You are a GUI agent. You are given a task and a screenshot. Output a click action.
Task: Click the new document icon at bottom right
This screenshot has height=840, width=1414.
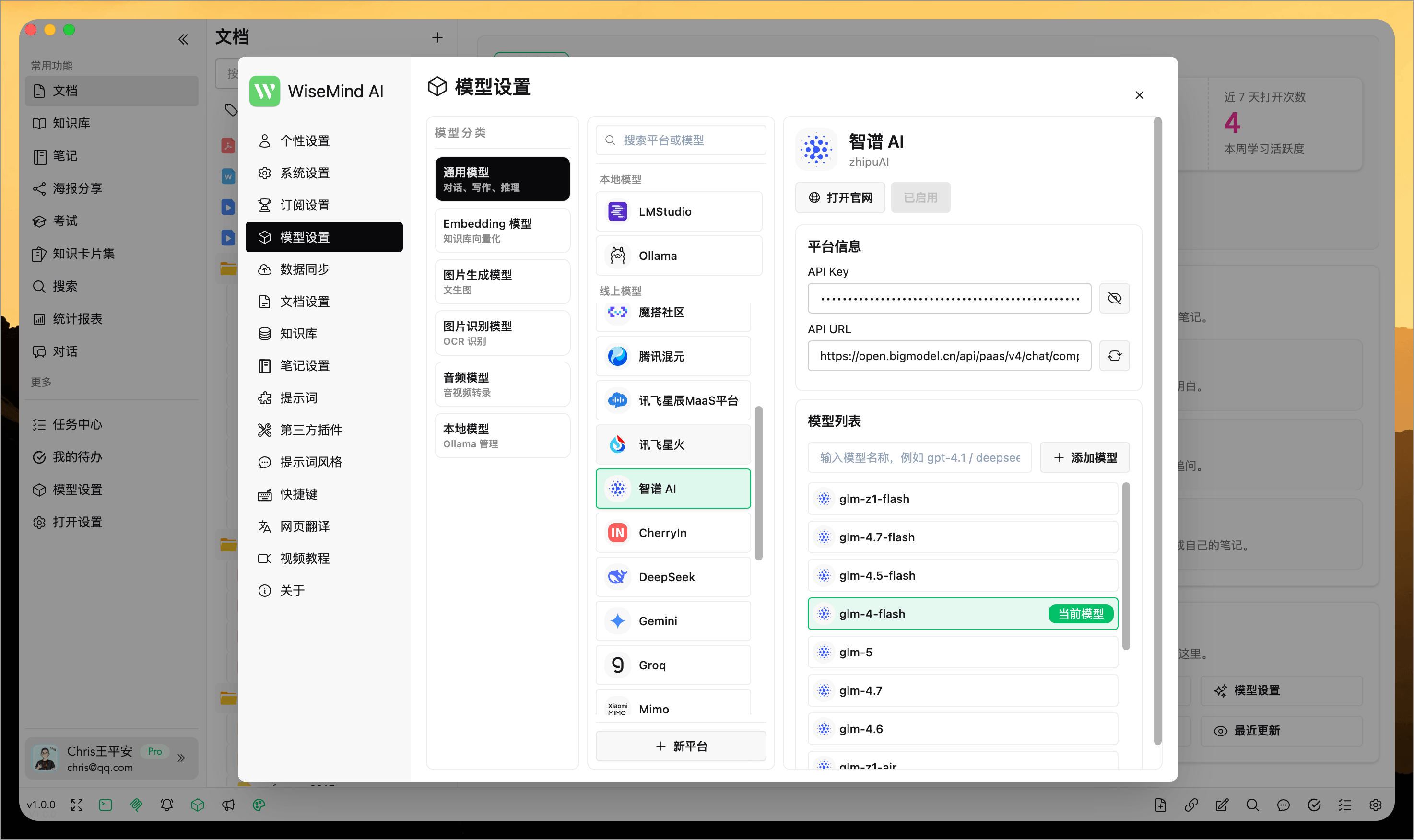click(1160, 805)
